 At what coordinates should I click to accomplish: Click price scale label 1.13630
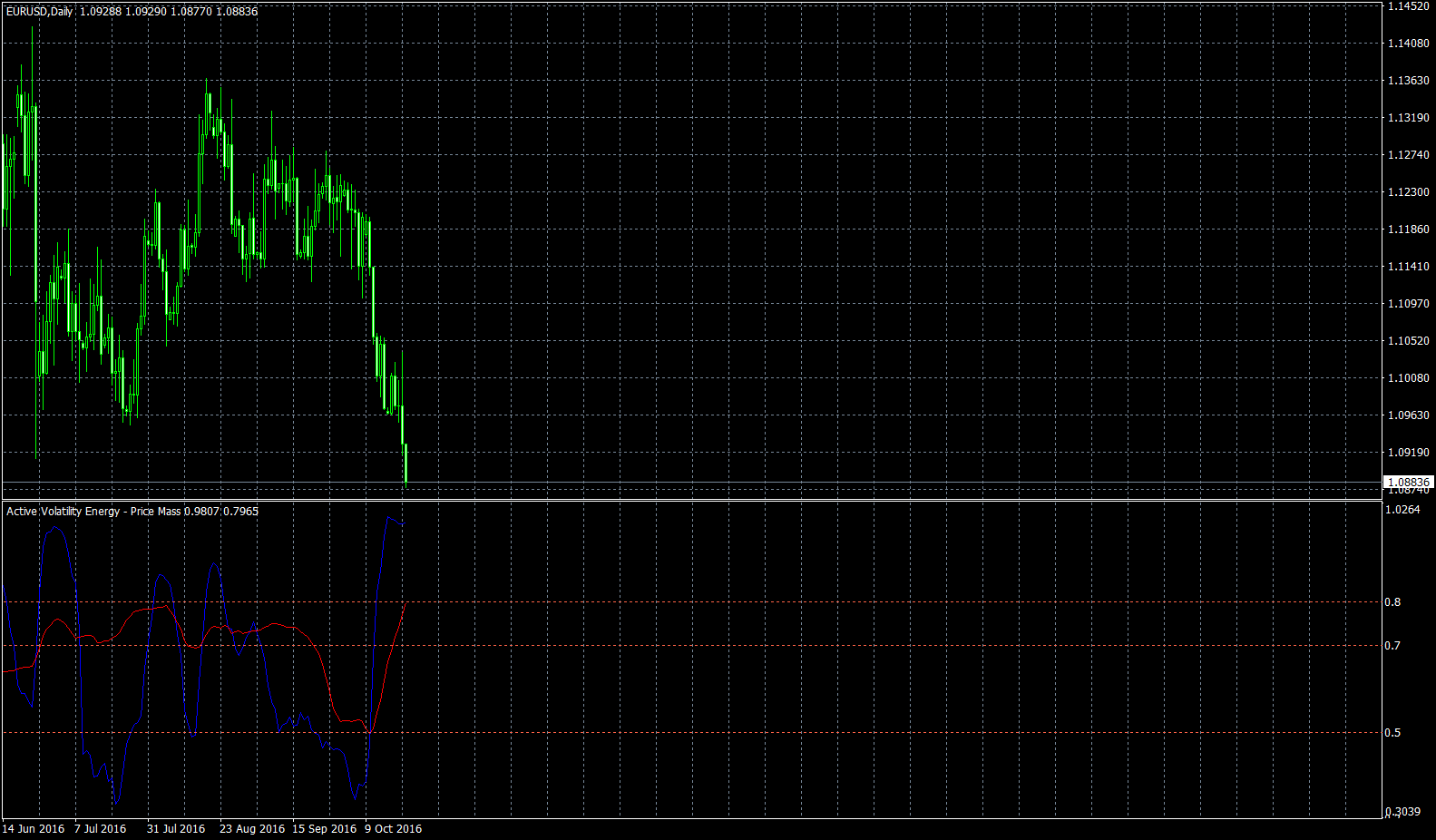[x=1408, y=81]
